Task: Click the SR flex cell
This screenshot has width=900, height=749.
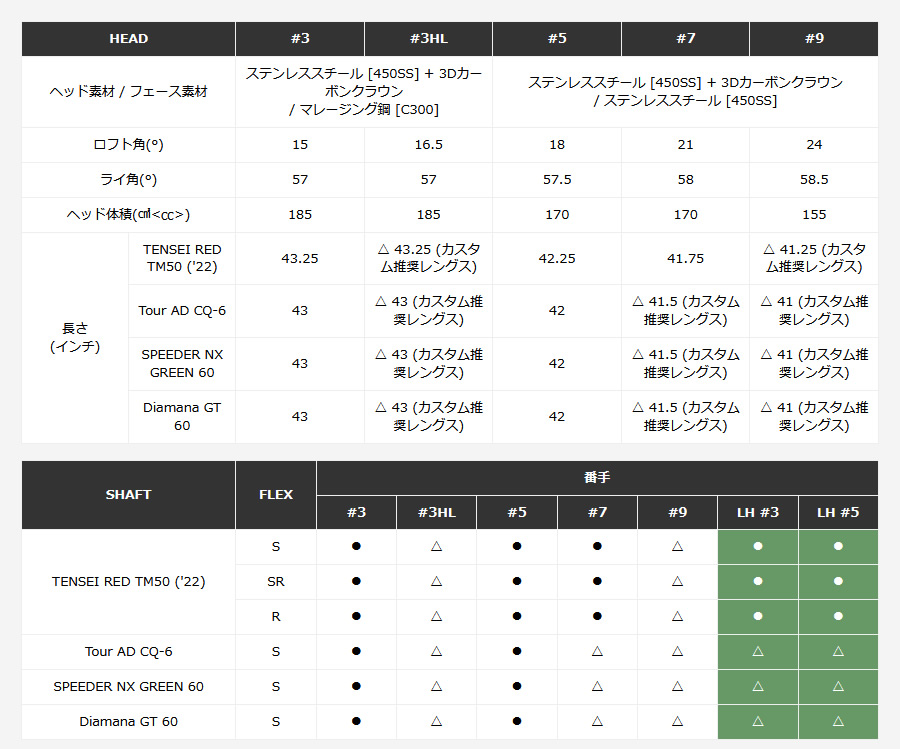Action: coord(276,581)
